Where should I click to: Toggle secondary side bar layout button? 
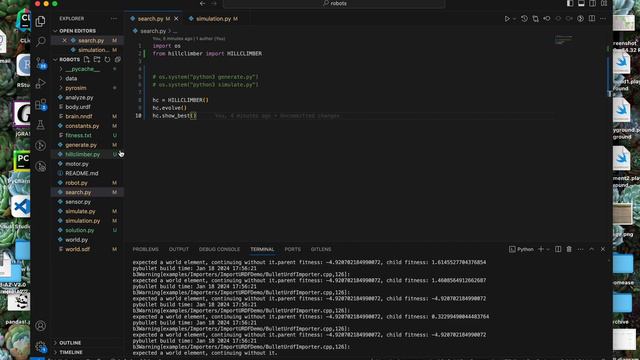593,3
